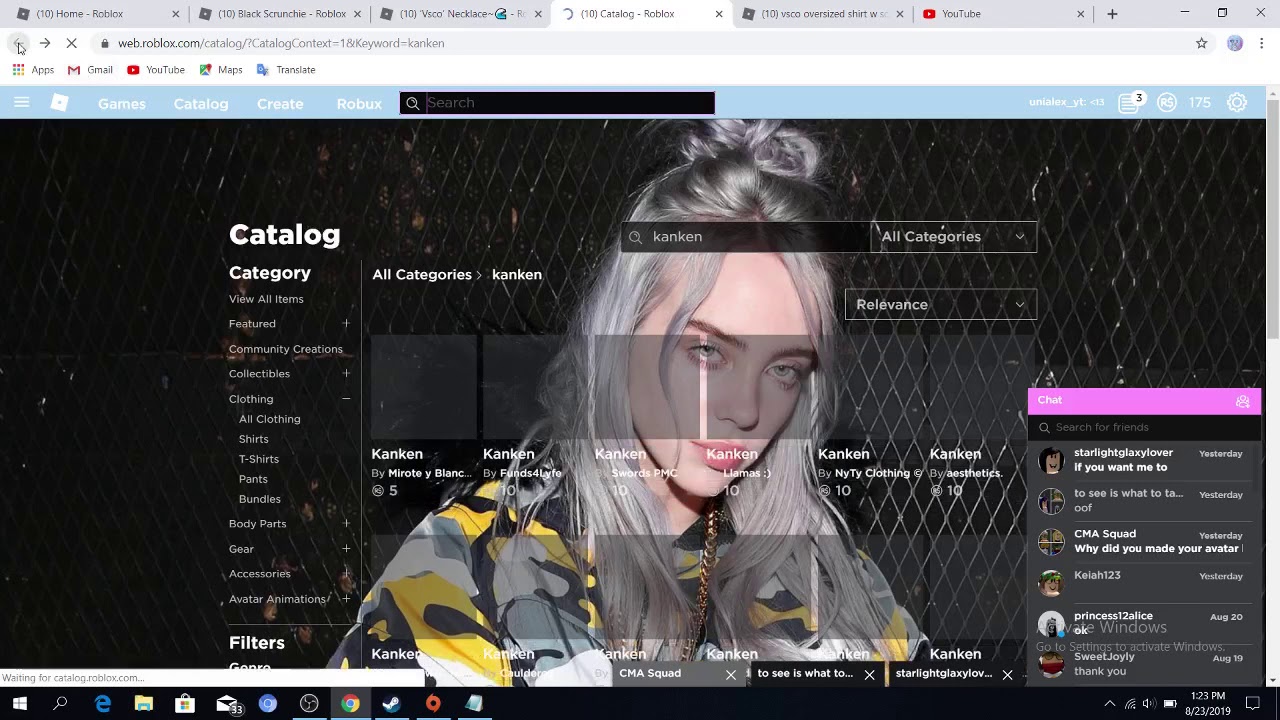Open the Roblox settings gear icon

point(1237,103)
